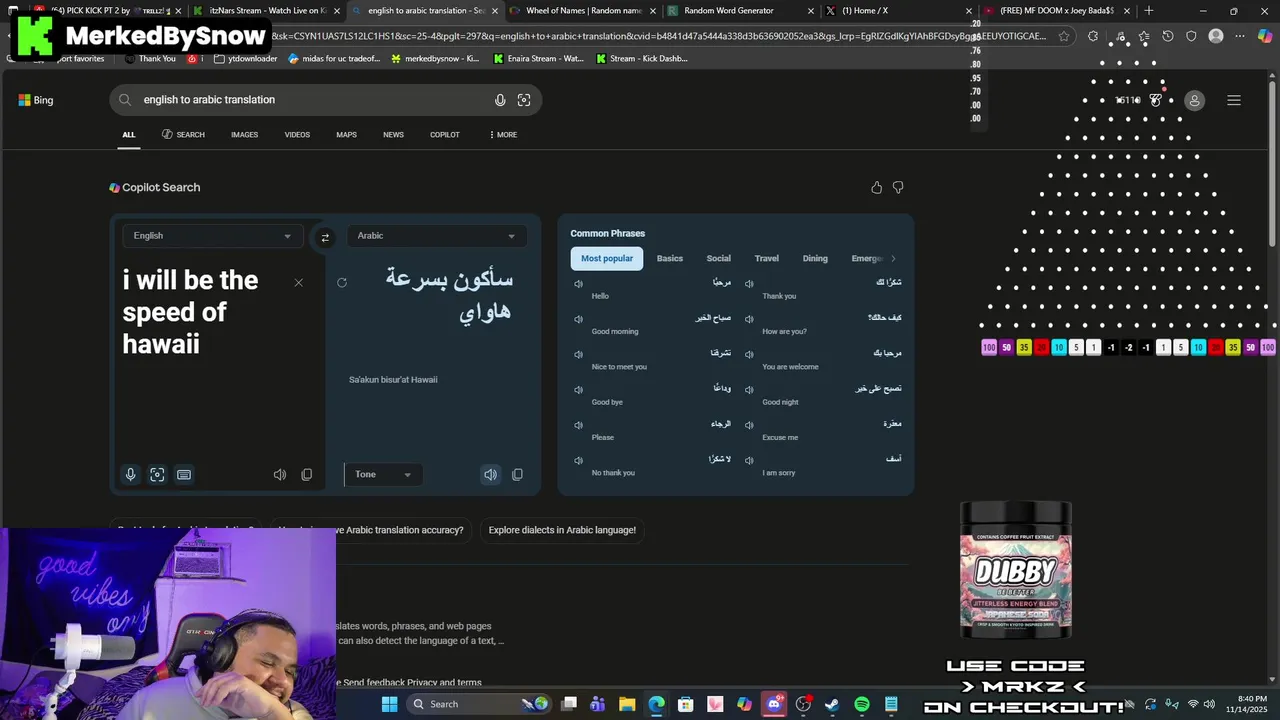Select the Travel phrases category
Screen dimensions: 1280x720
[x=767, y=259]
